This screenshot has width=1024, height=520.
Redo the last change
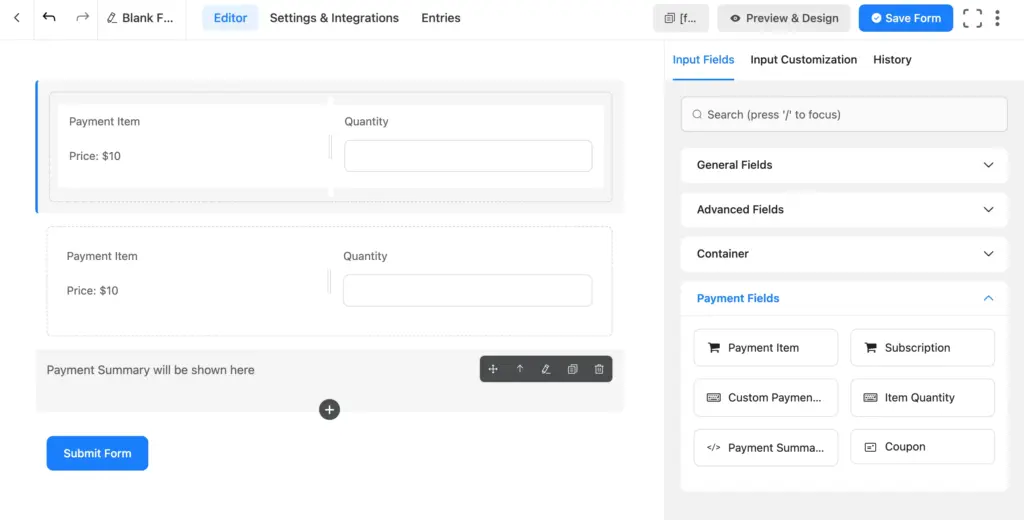[x=82, y=17]
